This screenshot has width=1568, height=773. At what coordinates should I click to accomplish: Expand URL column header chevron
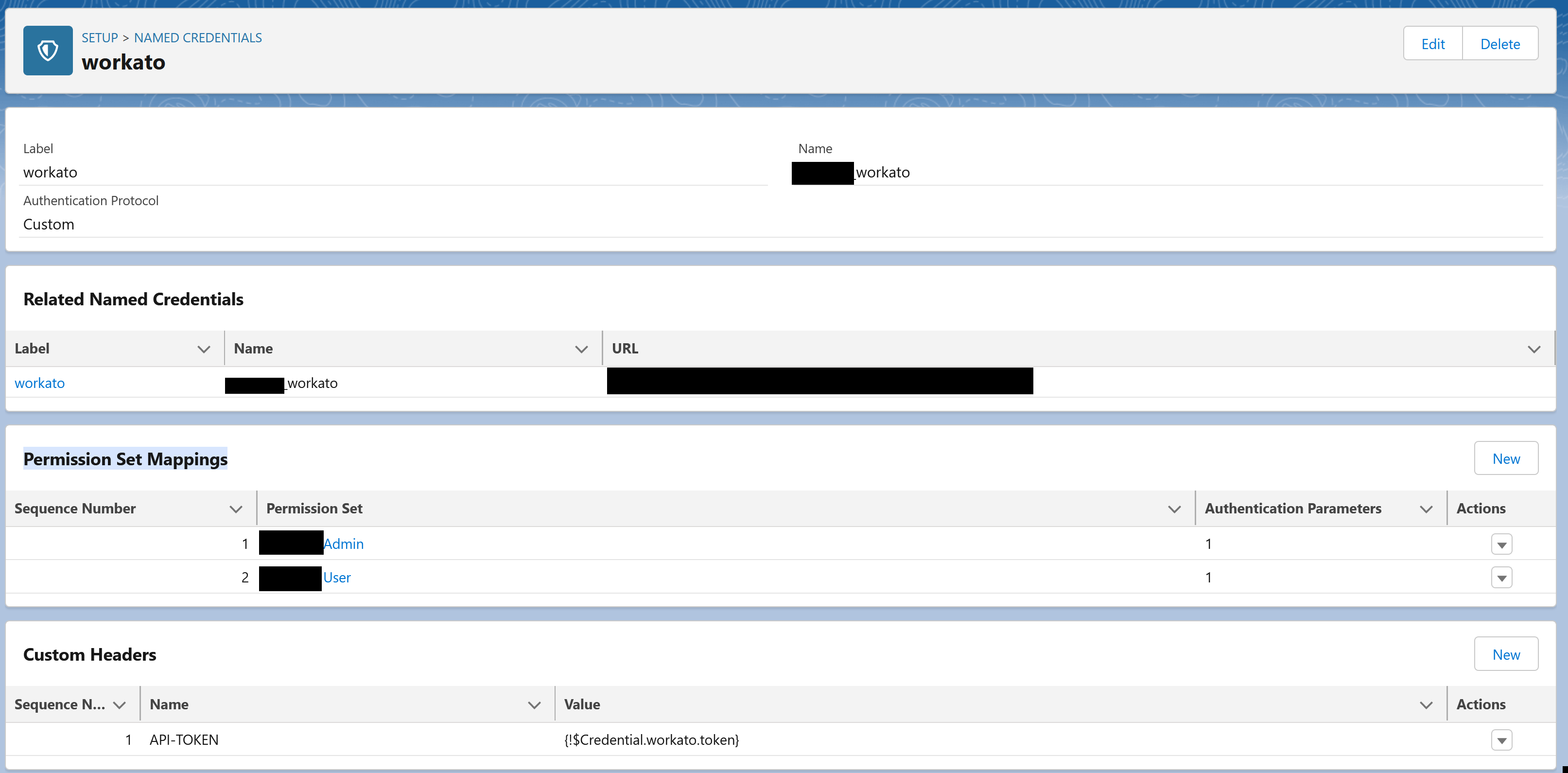[1533, 349]
